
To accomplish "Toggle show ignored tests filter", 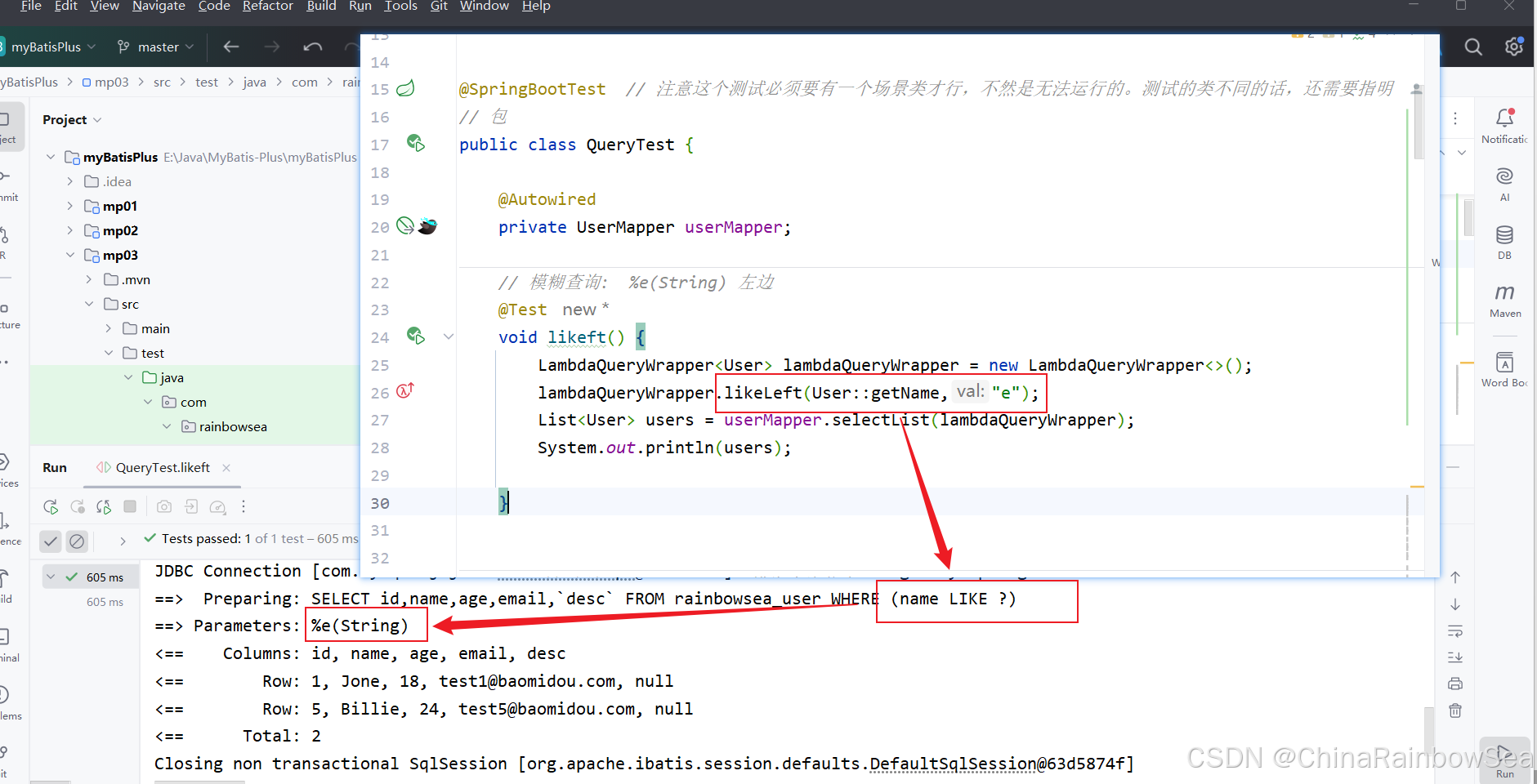I will [77, 541].
